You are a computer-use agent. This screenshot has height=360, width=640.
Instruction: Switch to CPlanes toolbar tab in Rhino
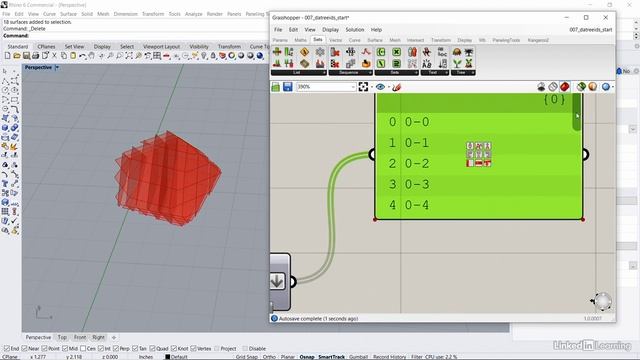point(46,47)
